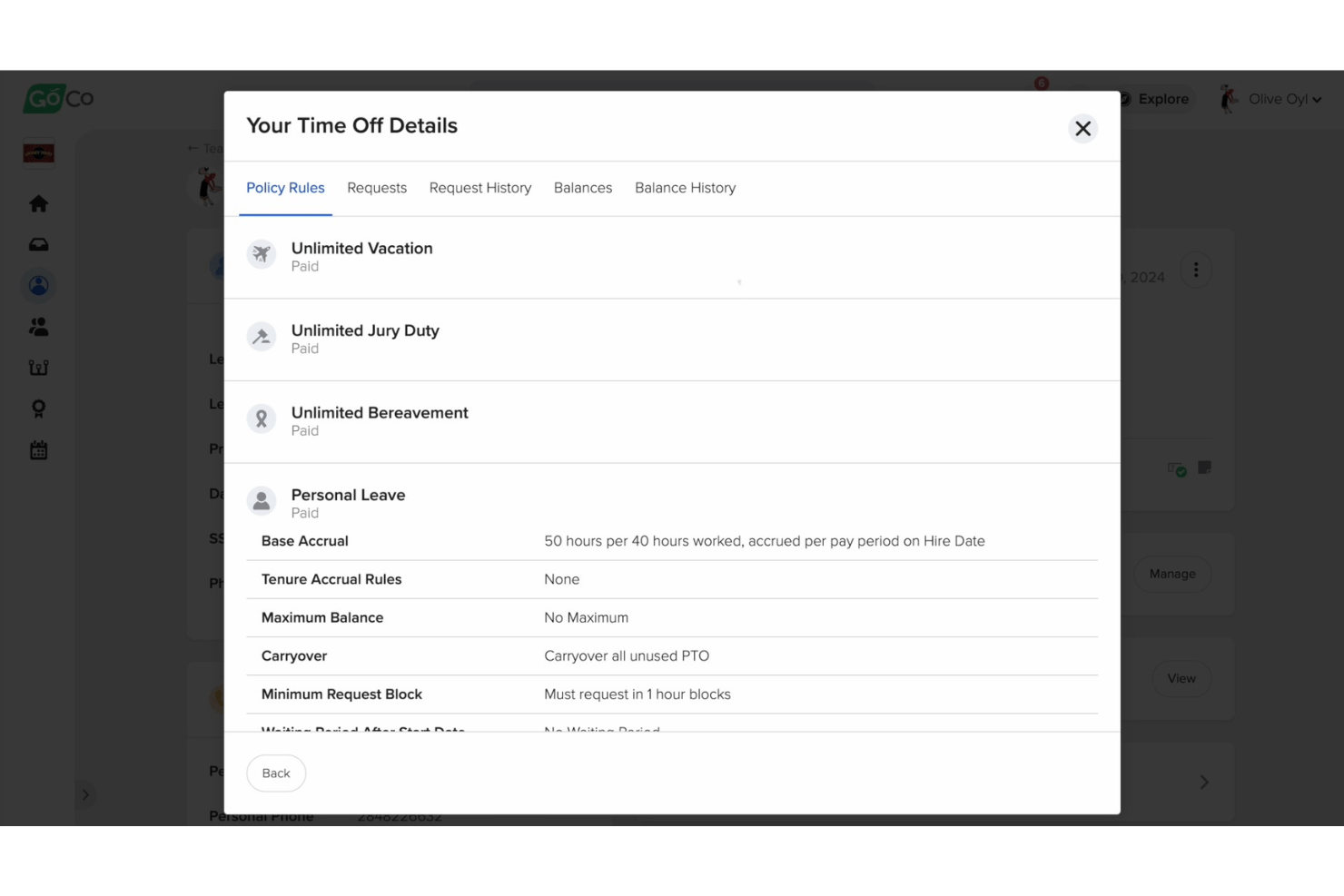Select the Balances tab
The height and width of the screenshot is (896, 1344).
(x=583, y=188)
